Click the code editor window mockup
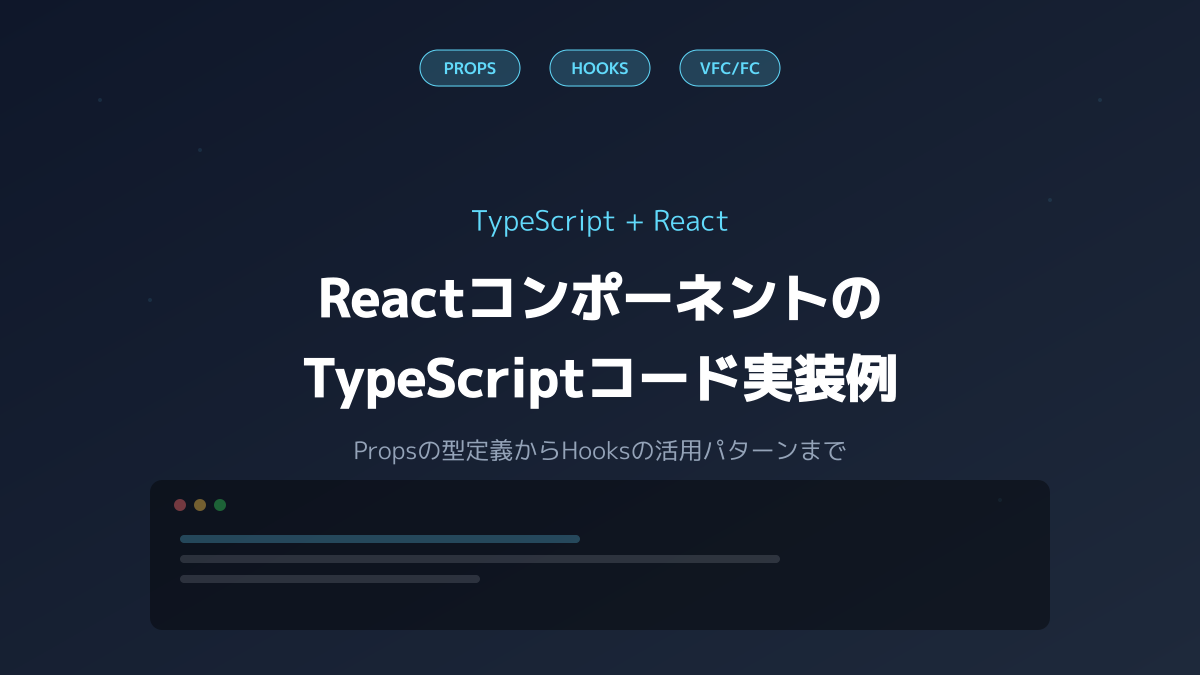This screenshot has height=675, width=1200. tap(600, 555)
